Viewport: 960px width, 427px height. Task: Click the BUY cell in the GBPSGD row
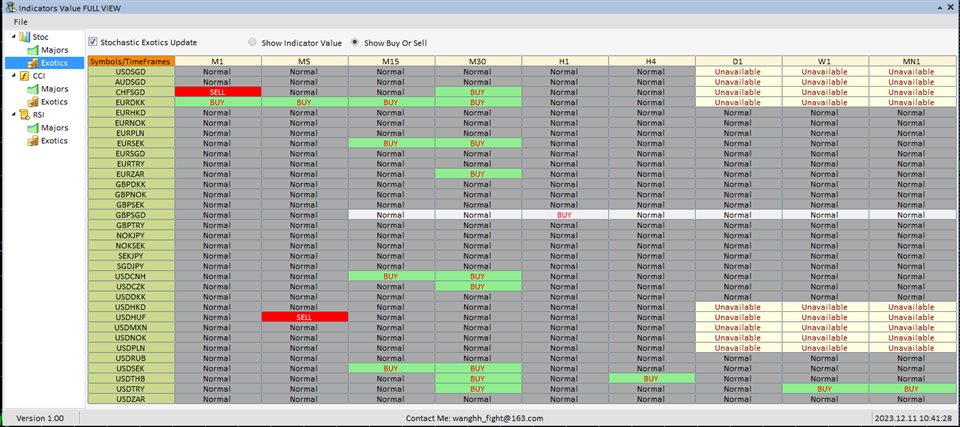(x=565, y=215)
